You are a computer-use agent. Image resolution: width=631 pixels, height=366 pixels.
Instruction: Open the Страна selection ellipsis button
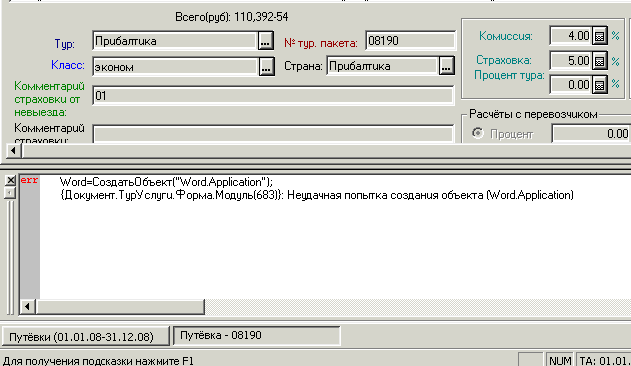(x=446, y=66)
